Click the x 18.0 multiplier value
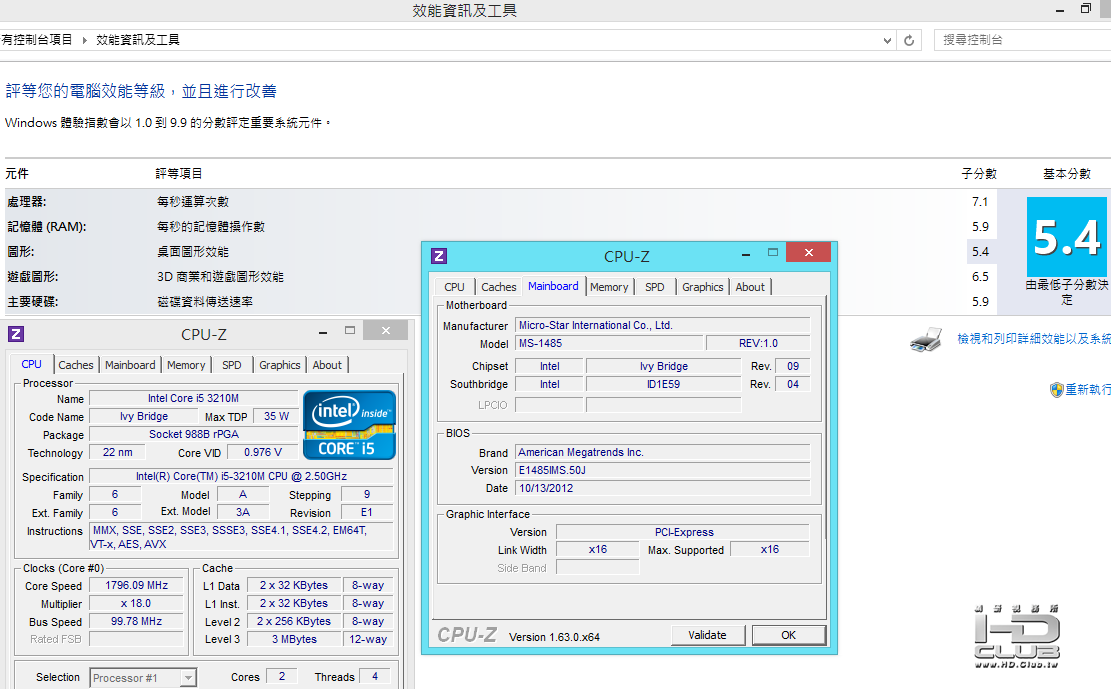The height and width of the screenshot is (689, 1111). coord(136,604)
